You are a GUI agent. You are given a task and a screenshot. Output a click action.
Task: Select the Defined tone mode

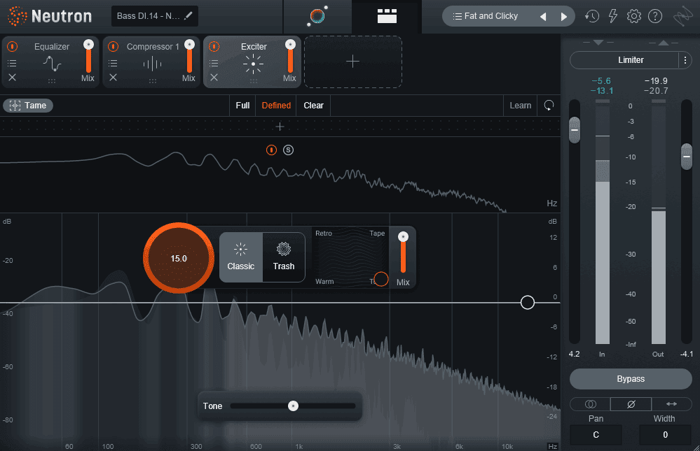click(276, 105)
